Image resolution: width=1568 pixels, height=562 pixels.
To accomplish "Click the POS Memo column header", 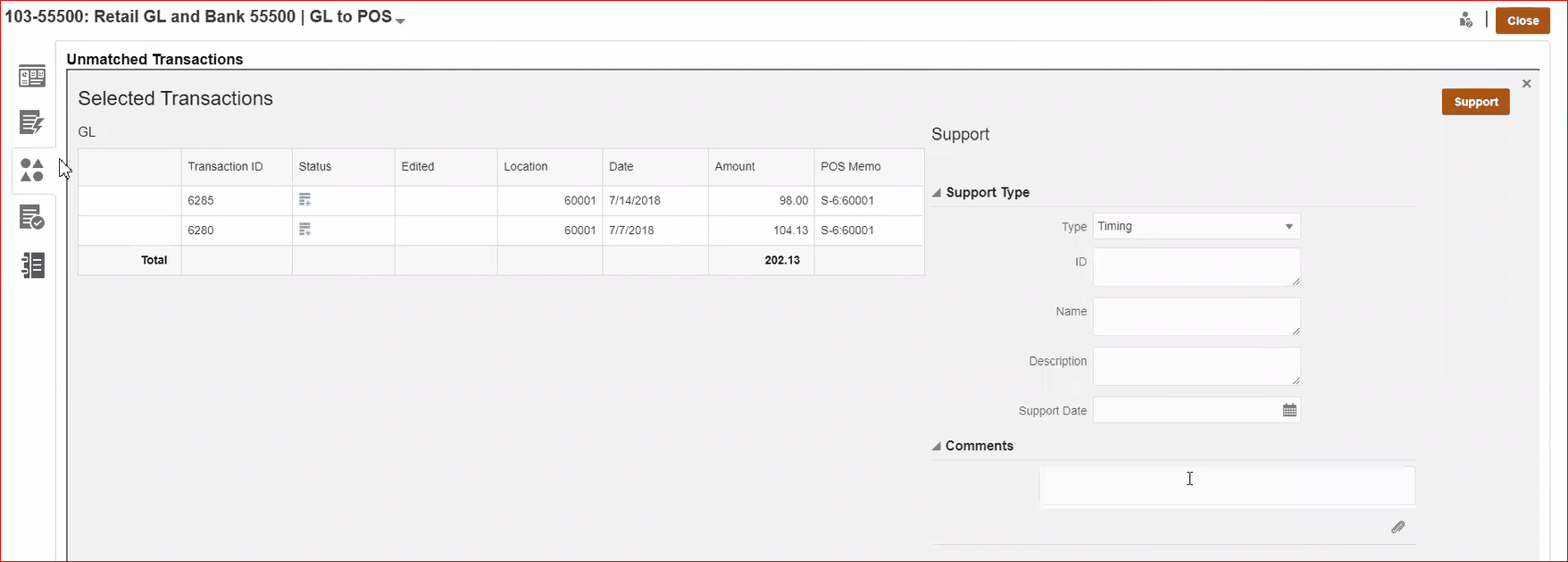I will point(869,167).
